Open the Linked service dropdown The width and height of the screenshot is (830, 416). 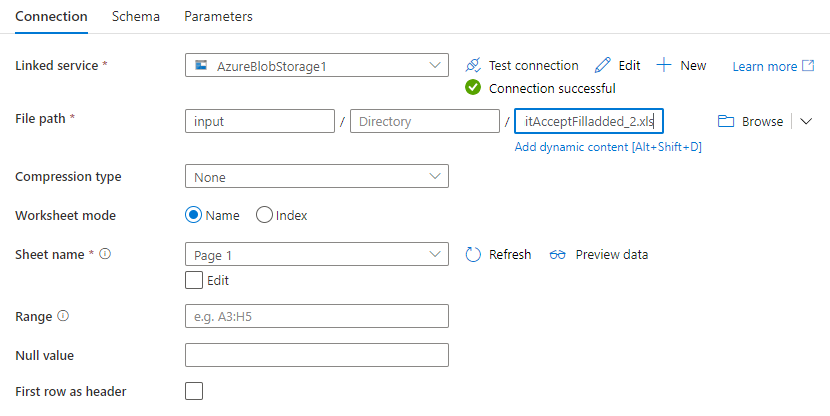click(316, 66)
